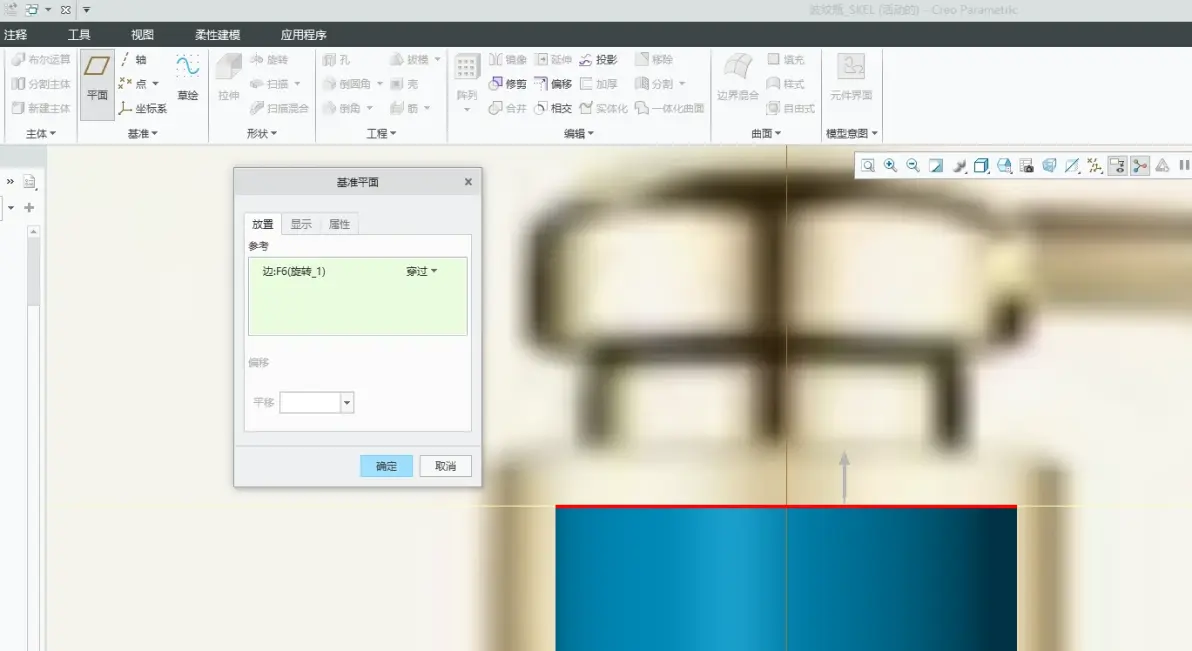Toggle spin center display icon
1192x651 pixels.
(x=1140, y=165)
